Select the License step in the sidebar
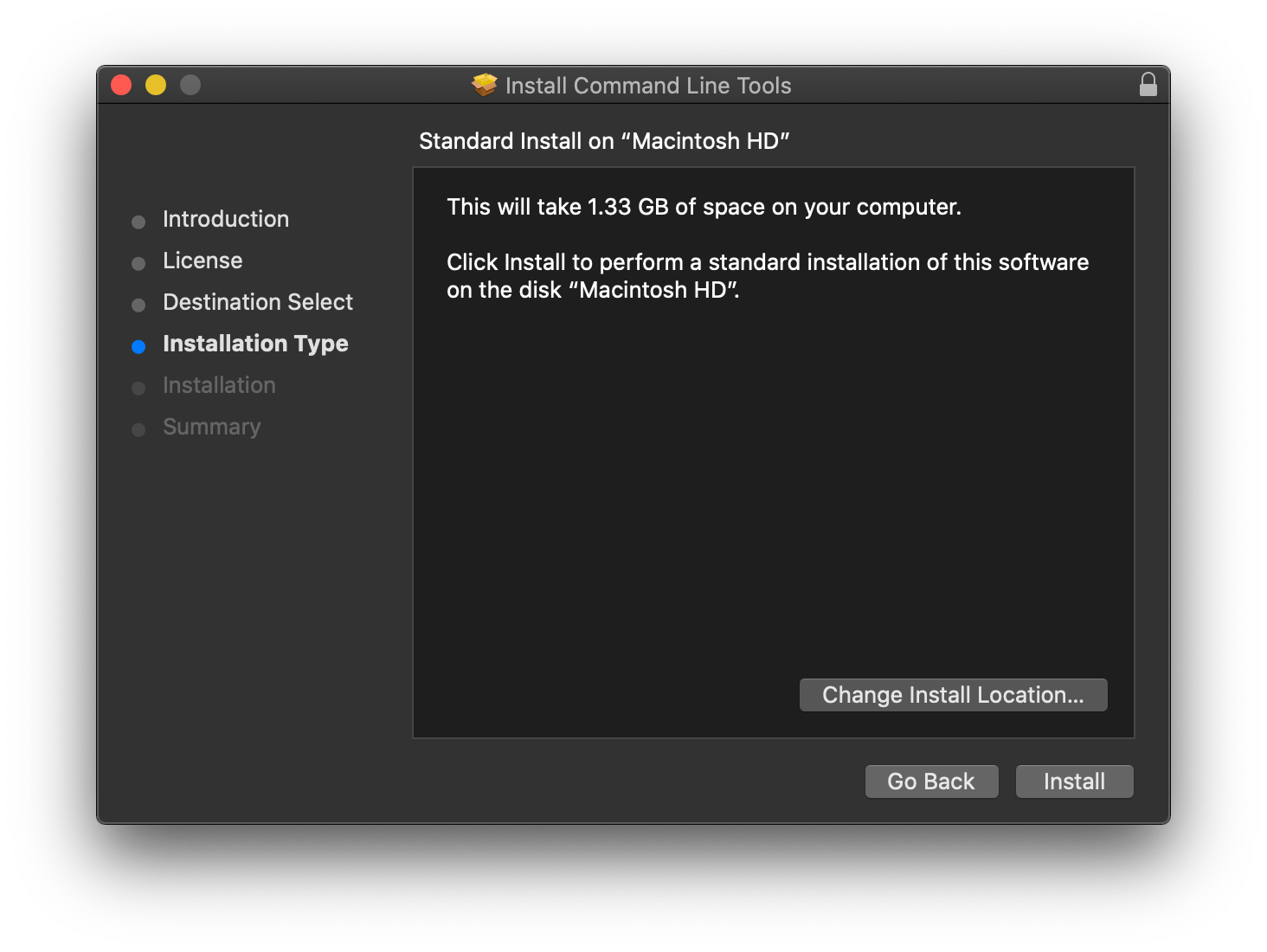1267x952 pixels. pyautogui.click(x=203, y=261)
